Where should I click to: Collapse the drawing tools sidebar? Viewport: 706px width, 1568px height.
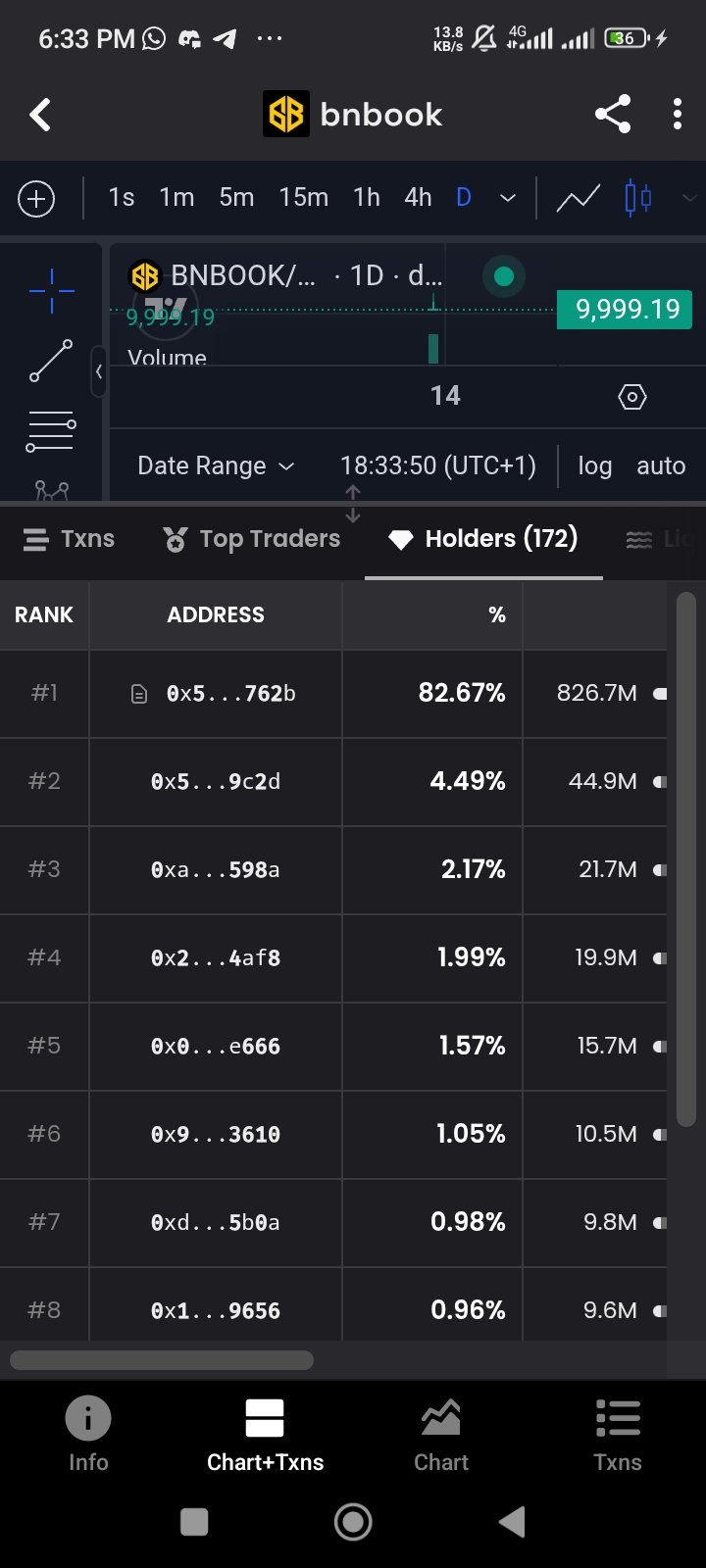coord(98,371)
